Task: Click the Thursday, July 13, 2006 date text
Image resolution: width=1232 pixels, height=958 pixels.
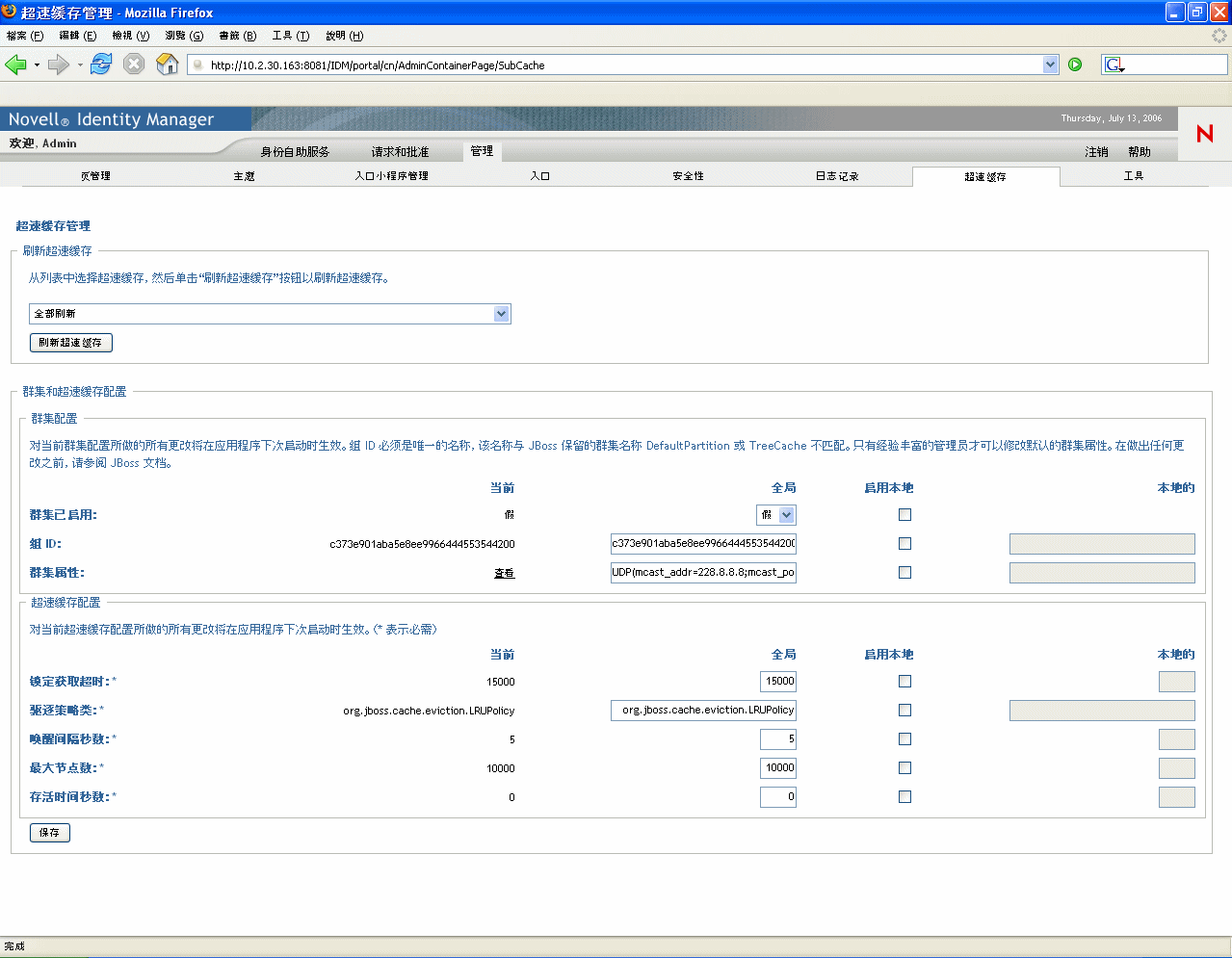Action: pos(1112,118)
